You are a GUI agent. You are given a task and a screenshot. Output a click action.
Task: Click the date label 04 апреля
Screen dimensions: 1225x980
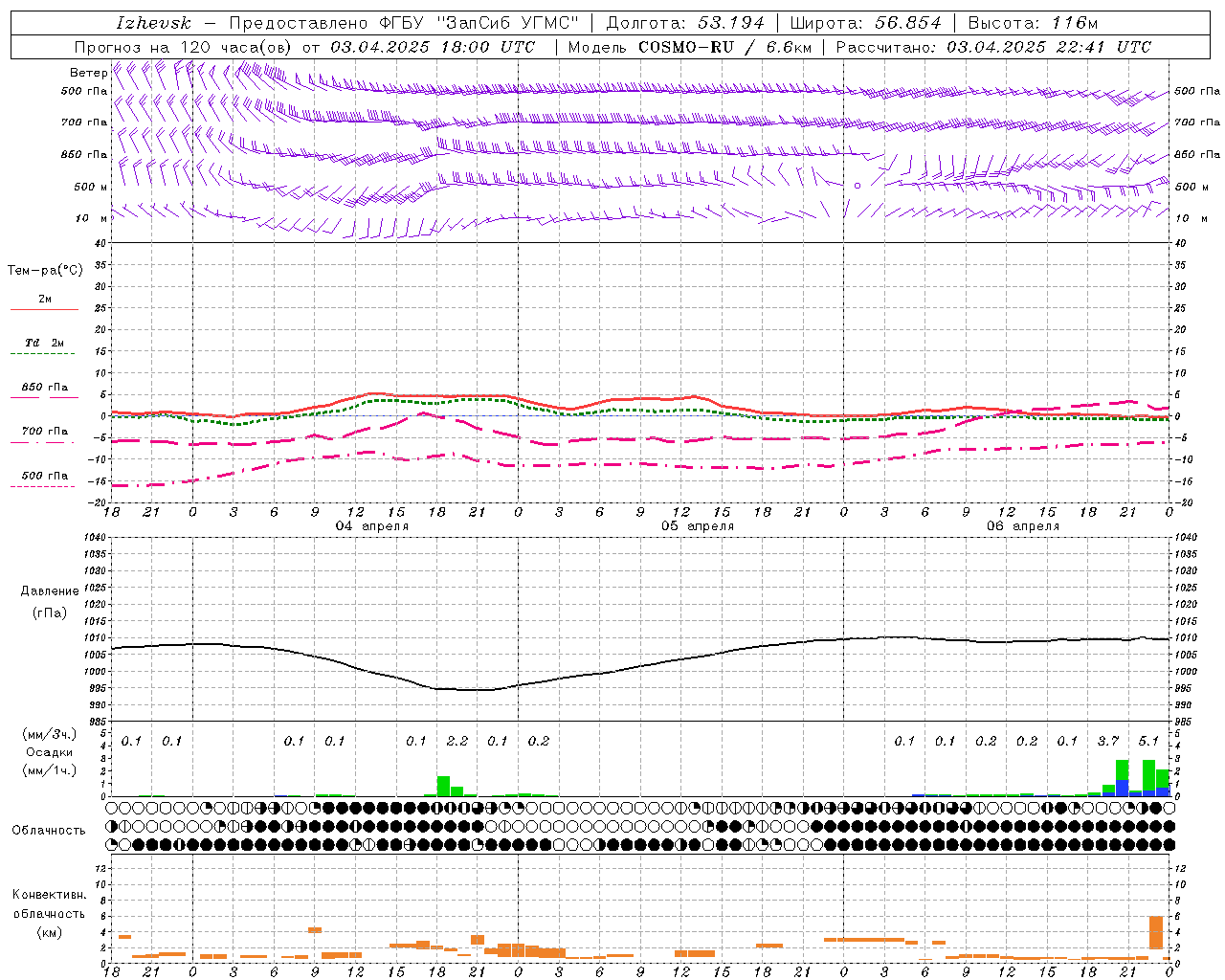(371, 526)
